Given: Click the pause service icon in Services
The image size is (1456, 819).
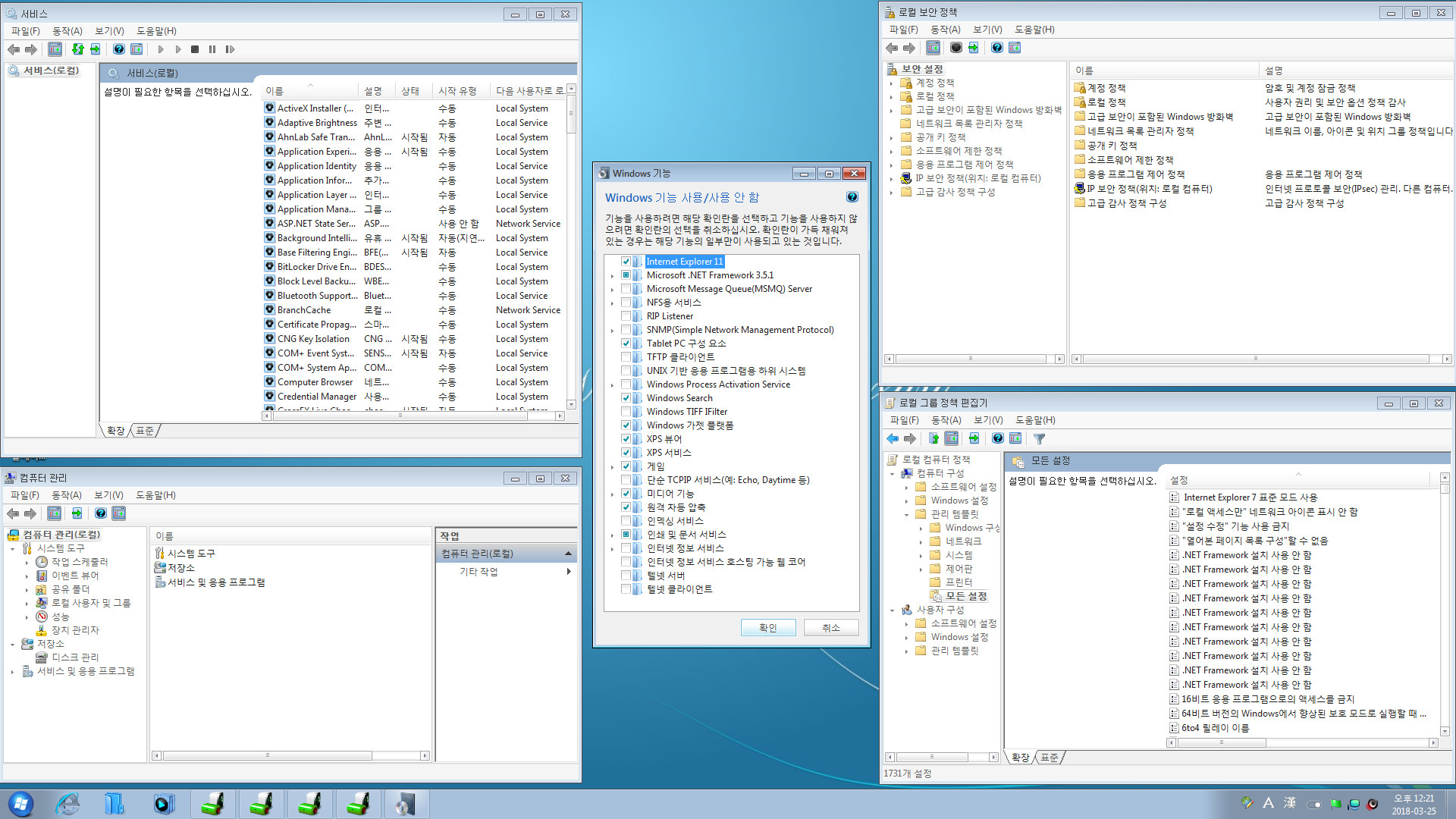Looking at the screenshot, I should click(x=212, y=49).
